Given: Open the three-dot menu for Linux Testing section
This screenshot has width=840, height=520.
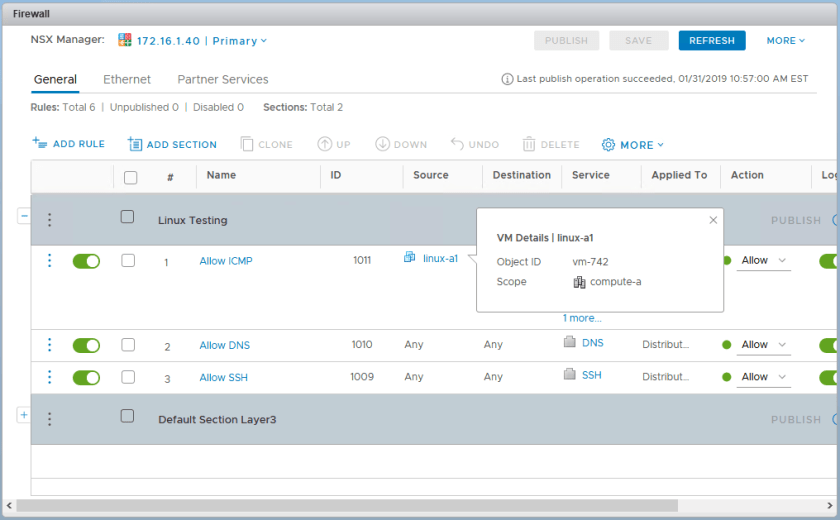Looking at the screenshot, I should point(49,220).
